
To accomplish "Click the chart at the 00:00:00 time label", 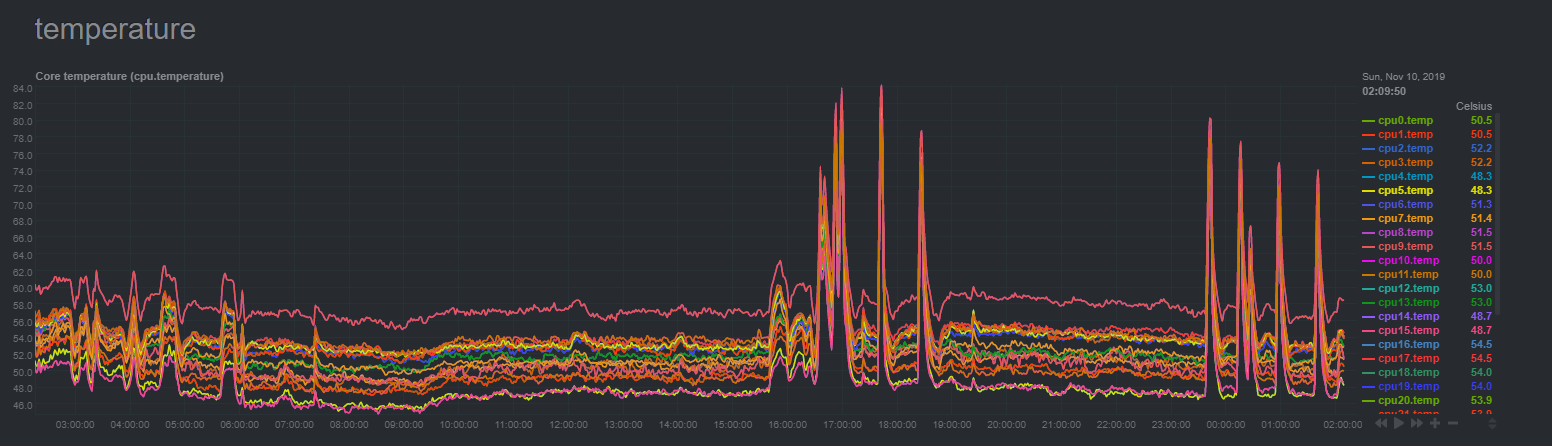I will click(1225, 424).
